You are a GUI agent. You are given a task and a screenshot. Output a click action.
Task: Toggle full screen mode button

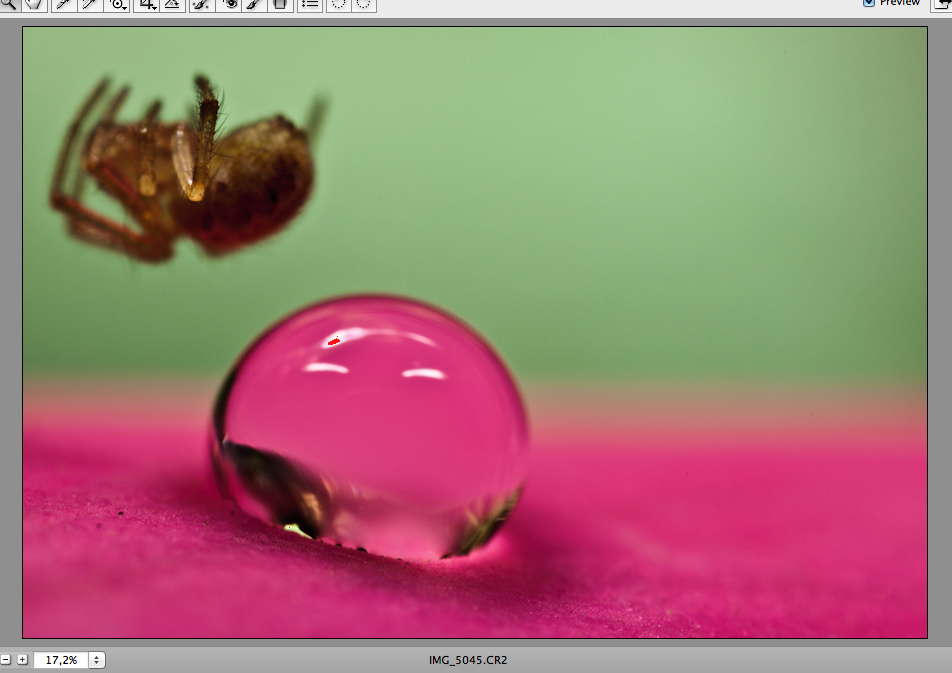(943, 4)
